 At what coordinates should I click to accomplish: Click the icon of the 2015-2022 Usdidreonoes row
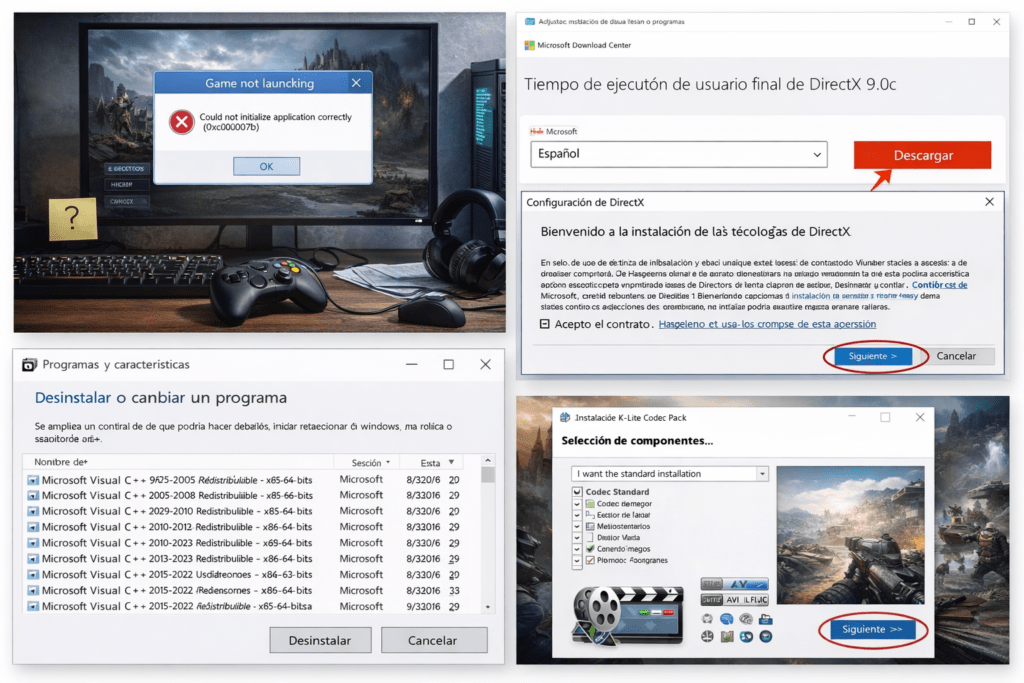(33, 575)
